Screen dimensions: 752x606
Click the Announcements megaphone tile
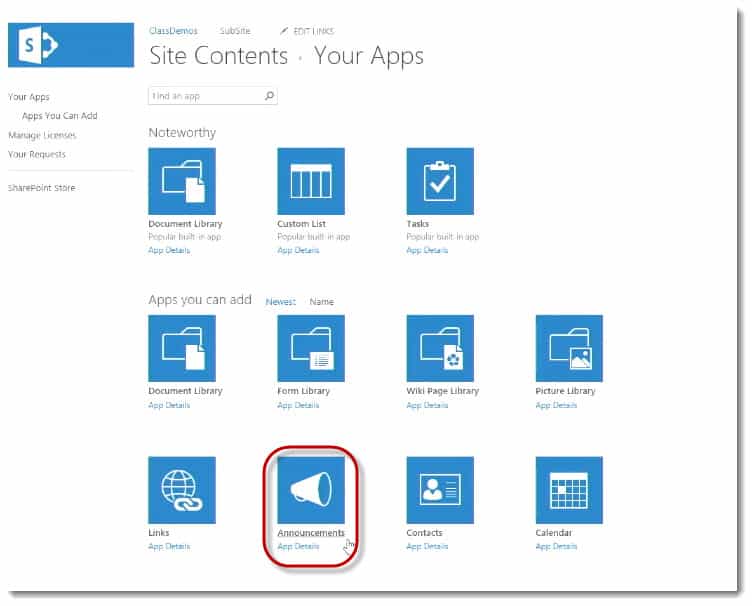coord(311,489)
